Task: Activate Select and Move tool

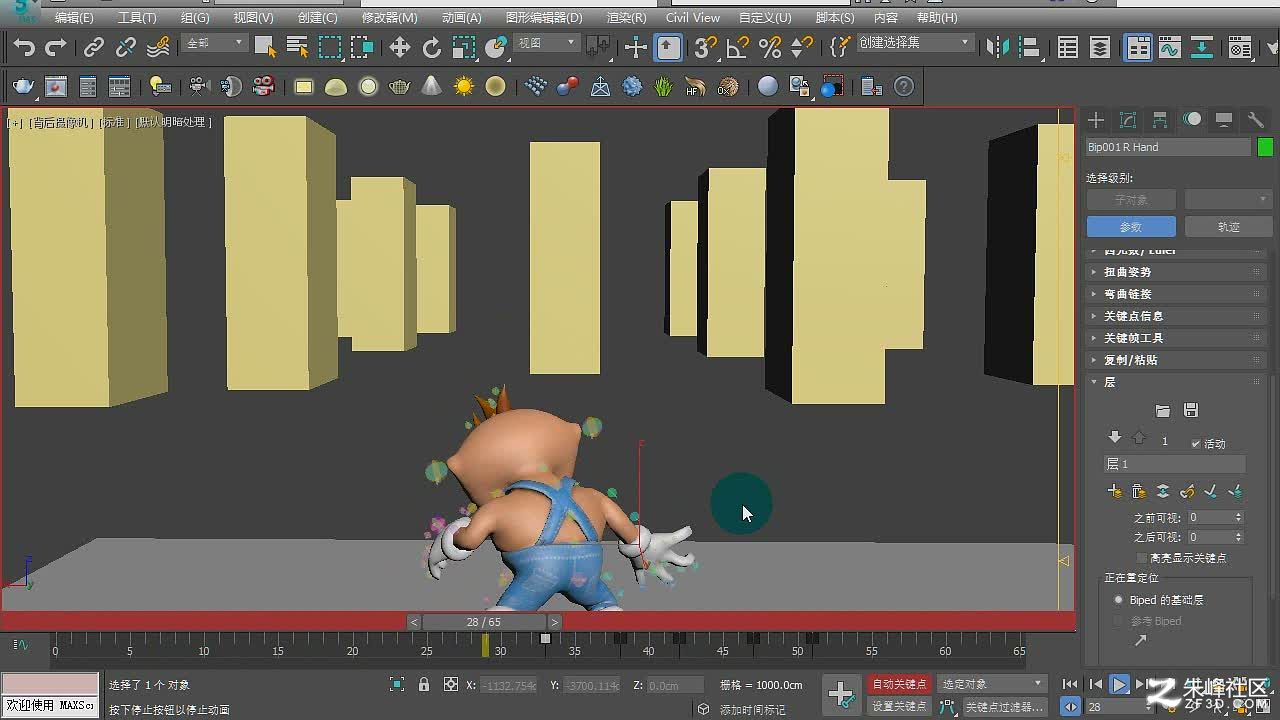Action: (x=400, y=47)
